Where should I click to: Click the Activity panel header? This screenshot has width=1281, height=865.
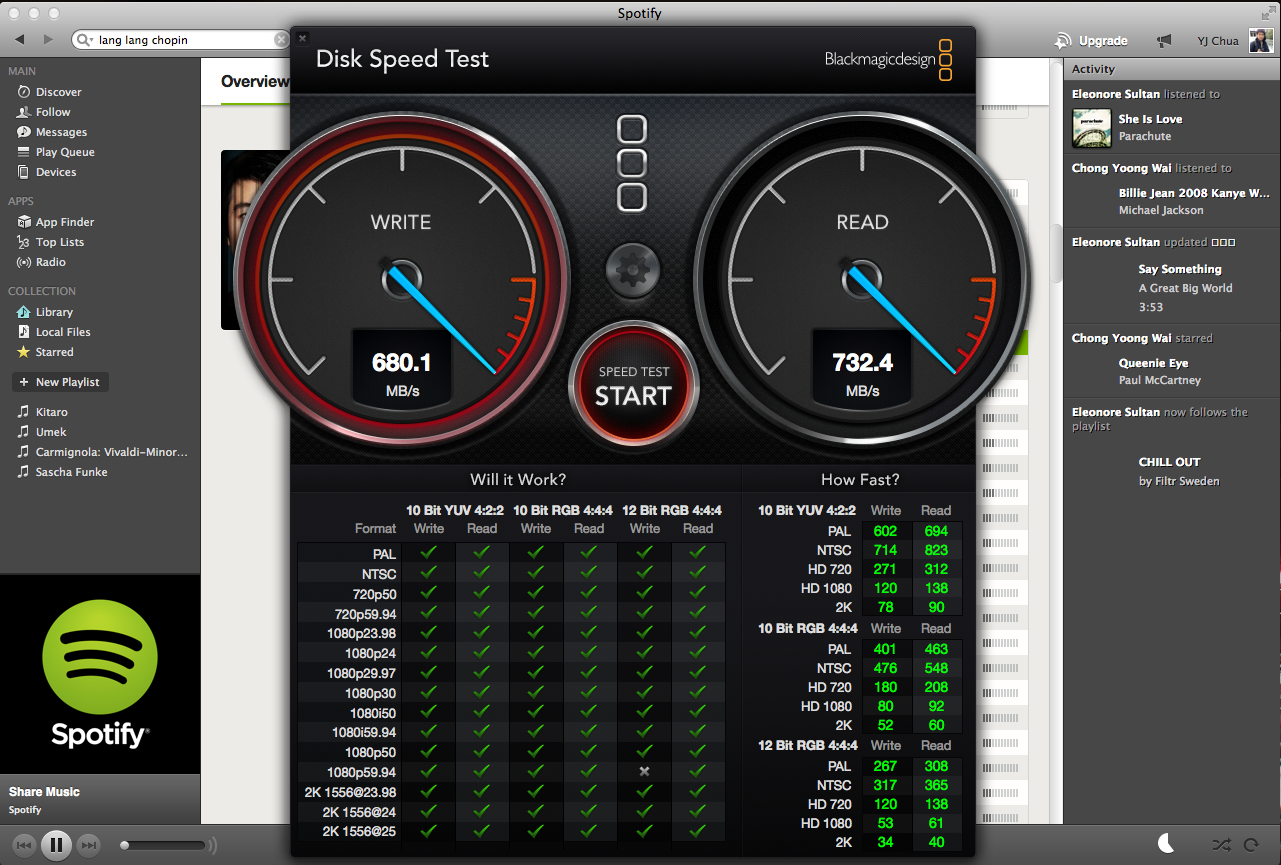coord(1171,69)
